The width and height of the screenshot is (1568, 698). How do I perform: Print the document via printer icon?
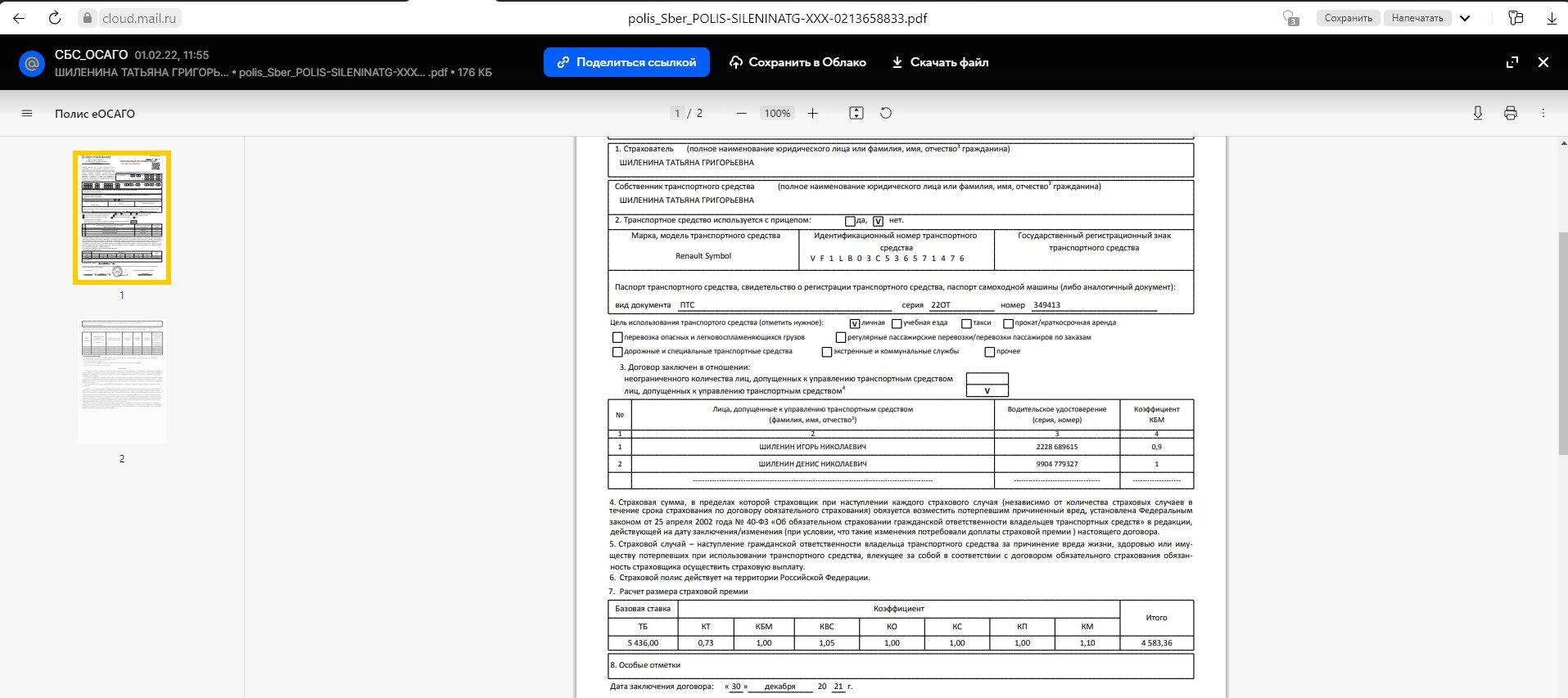click(x=1511, y=114)
